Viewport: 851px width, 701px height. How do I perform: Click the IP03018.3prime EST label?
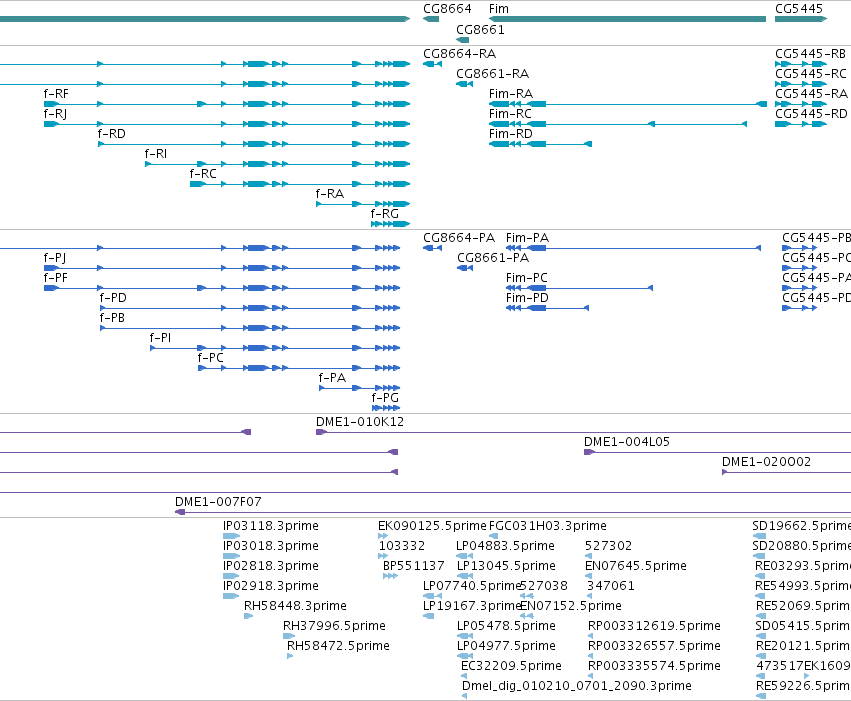[x=271, y=546]
